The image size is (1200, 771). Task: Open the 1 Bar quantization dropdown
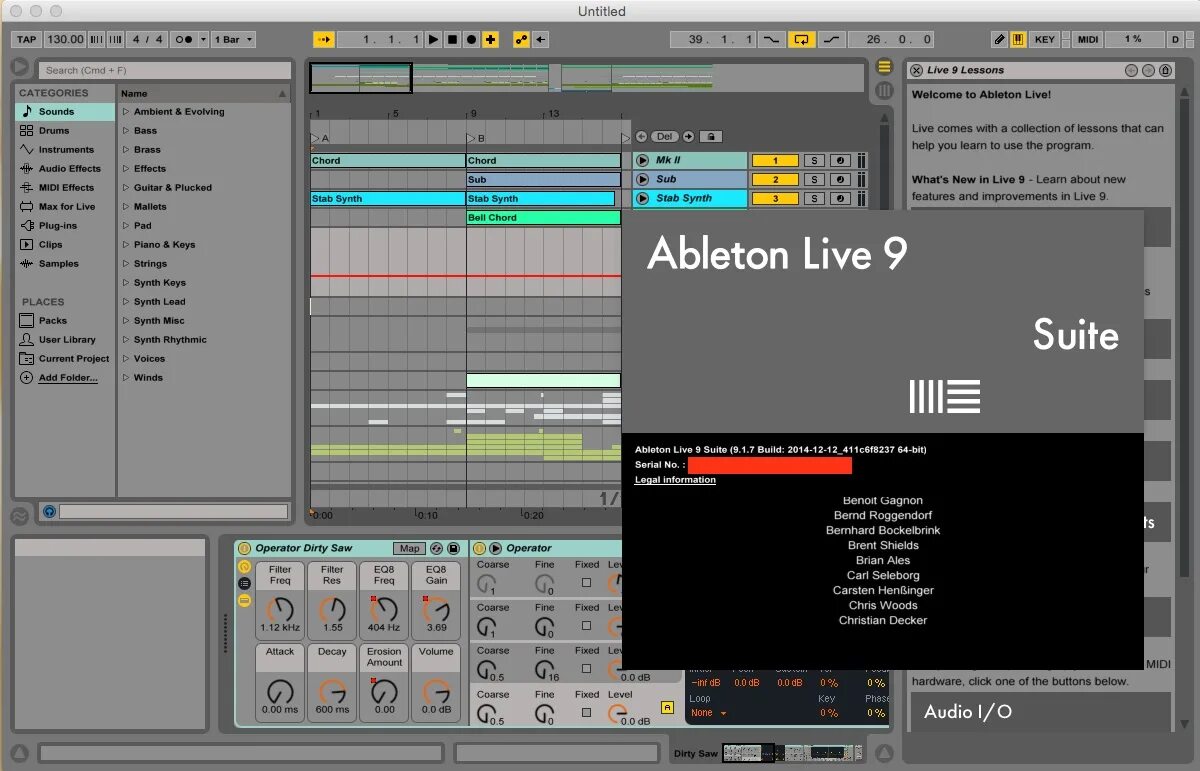234,39
